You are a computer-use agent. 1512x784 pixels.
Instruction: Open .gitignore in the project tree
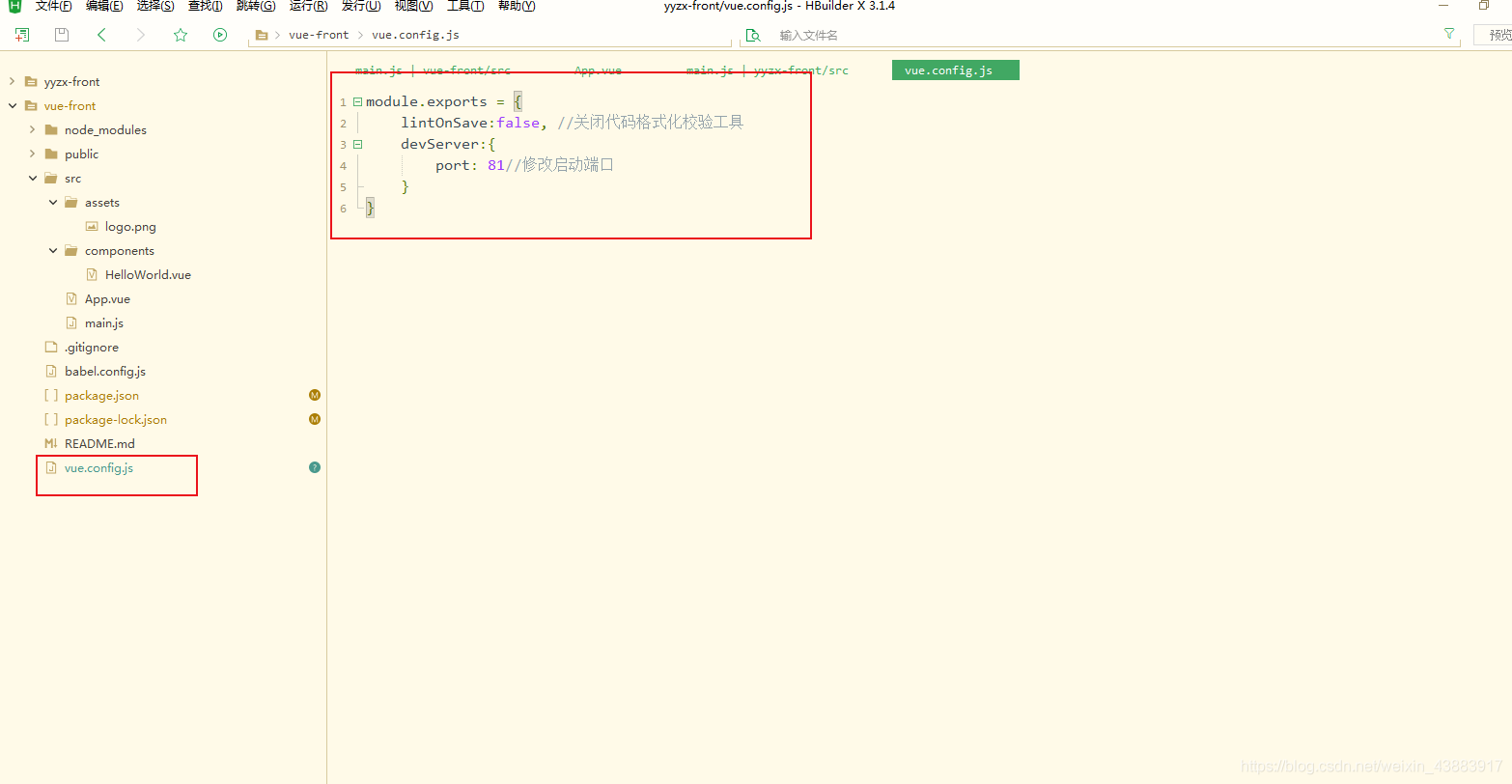click(92, 348)
